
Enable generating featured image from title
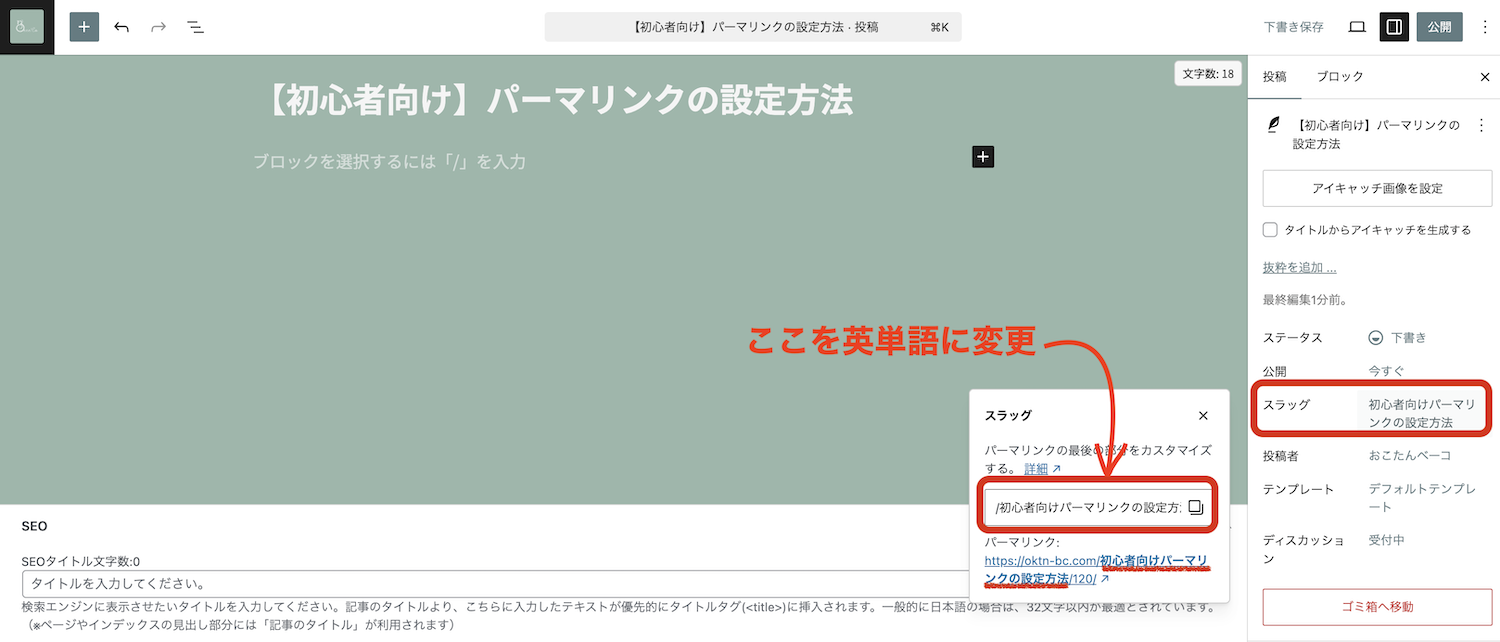[x=1269, y=229]
